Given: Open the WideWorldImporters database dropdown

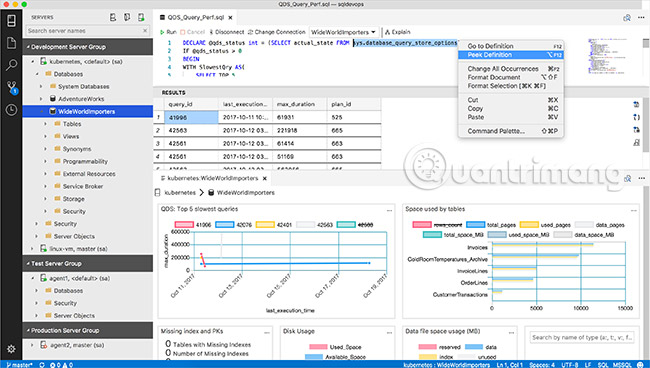Looking at the screenshot, I should [343, 32].
